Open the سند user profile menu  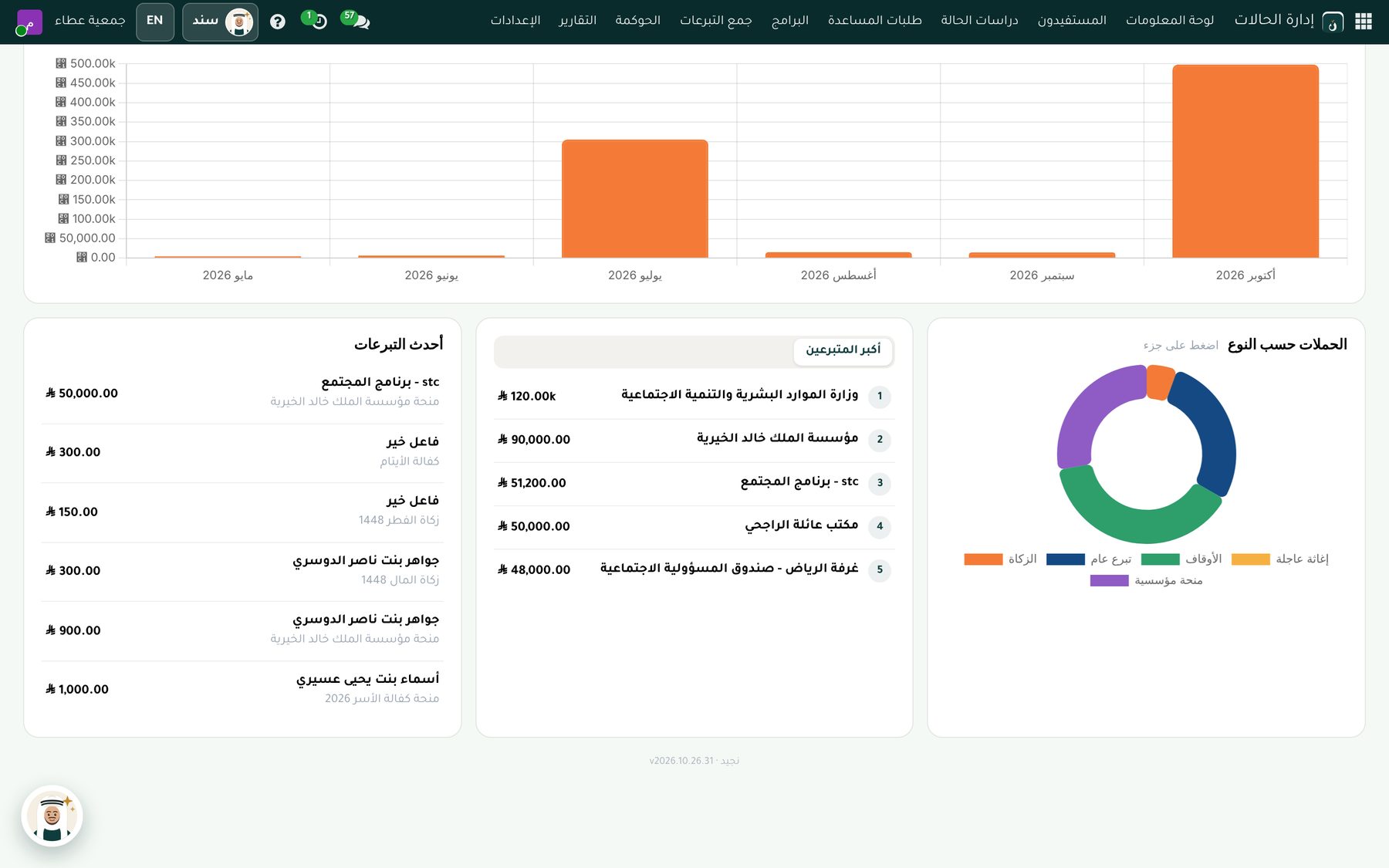click(x=221, y=22)
